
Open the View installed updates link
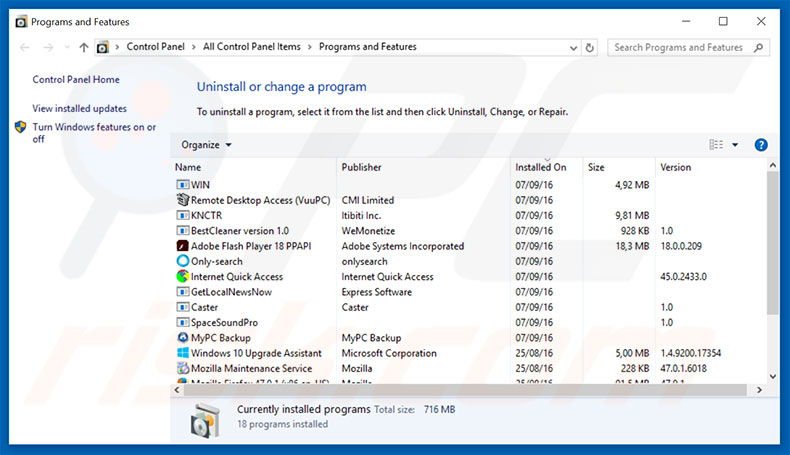click(x=79, y=108)
